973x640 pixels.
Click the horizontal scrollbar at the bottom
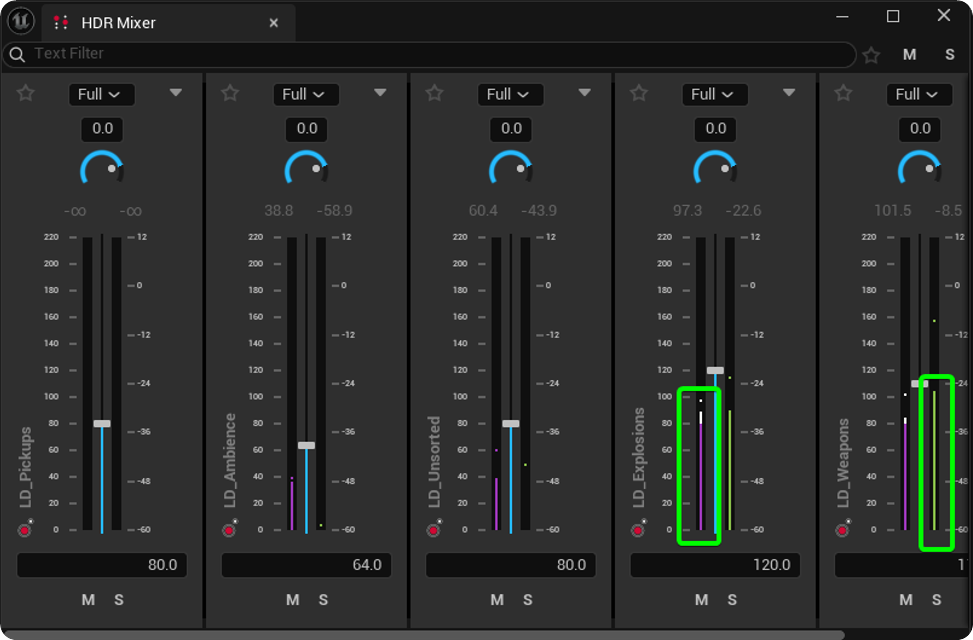point(423,635)
